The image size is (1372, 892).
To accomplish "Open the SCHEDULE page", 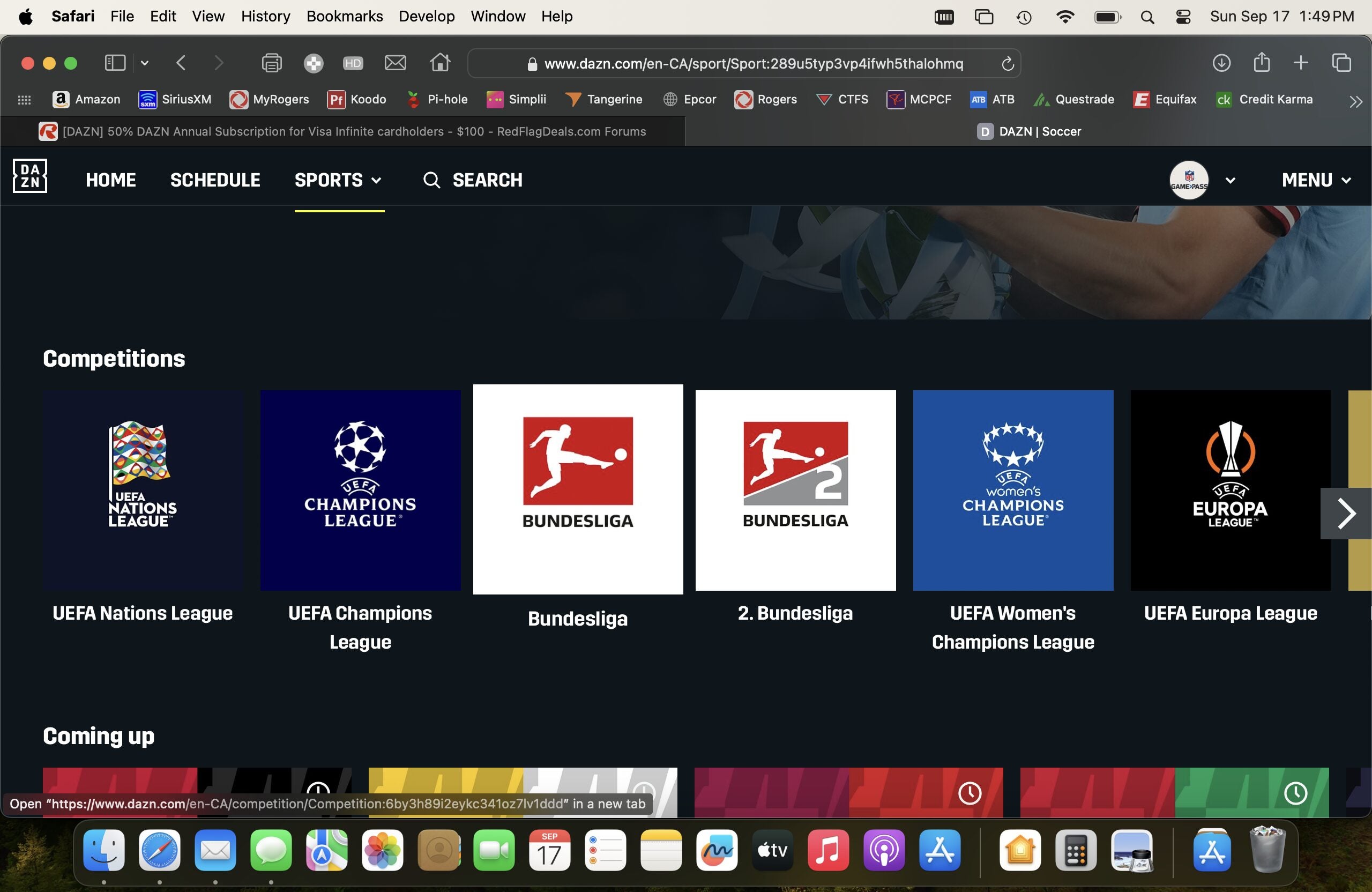I will pos(215,180).
